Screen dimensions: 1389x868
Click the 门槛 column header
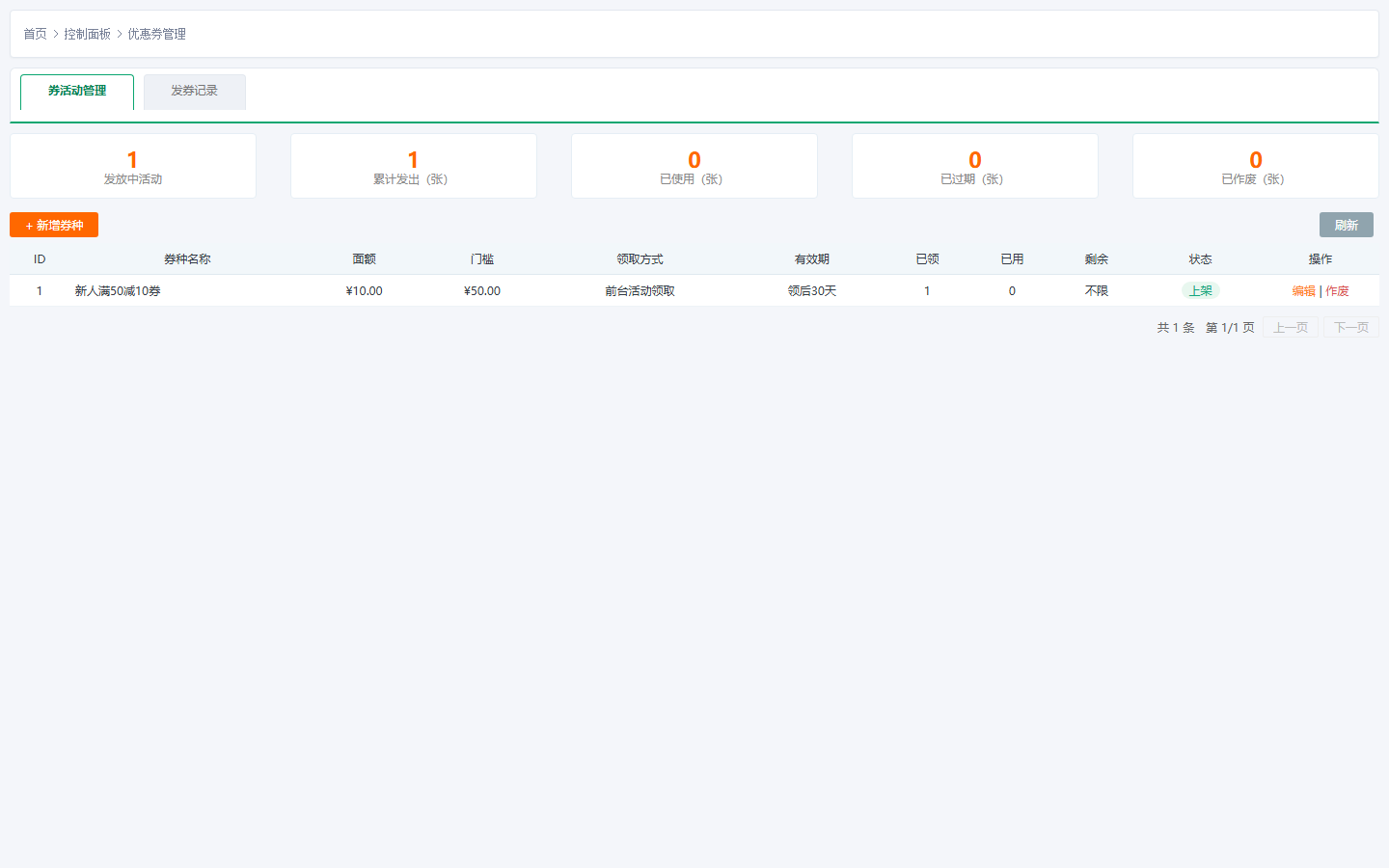pyautogui.click(x=482, y=259)
